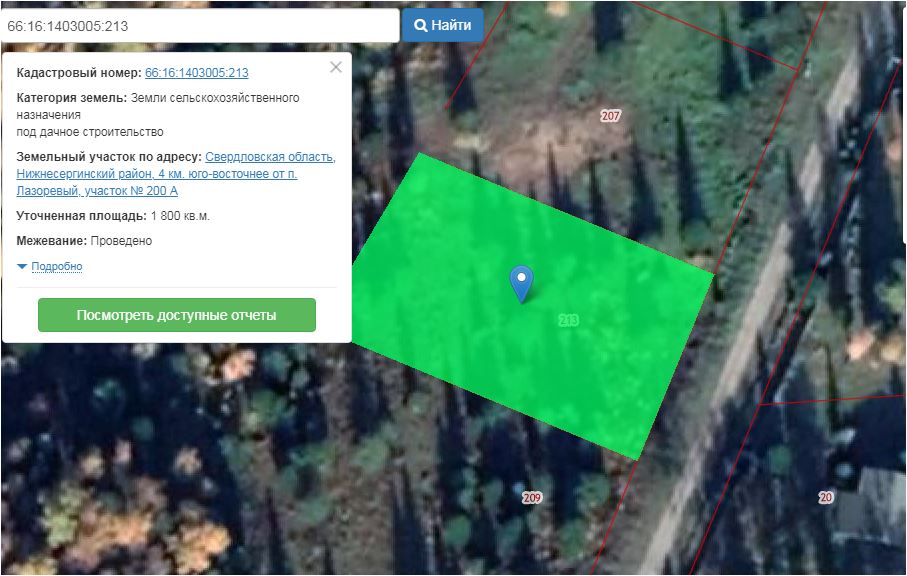Select parcel labeled 209 on map
The height and width of the screenshot is (576, 907).
click(x=532, y=497)
